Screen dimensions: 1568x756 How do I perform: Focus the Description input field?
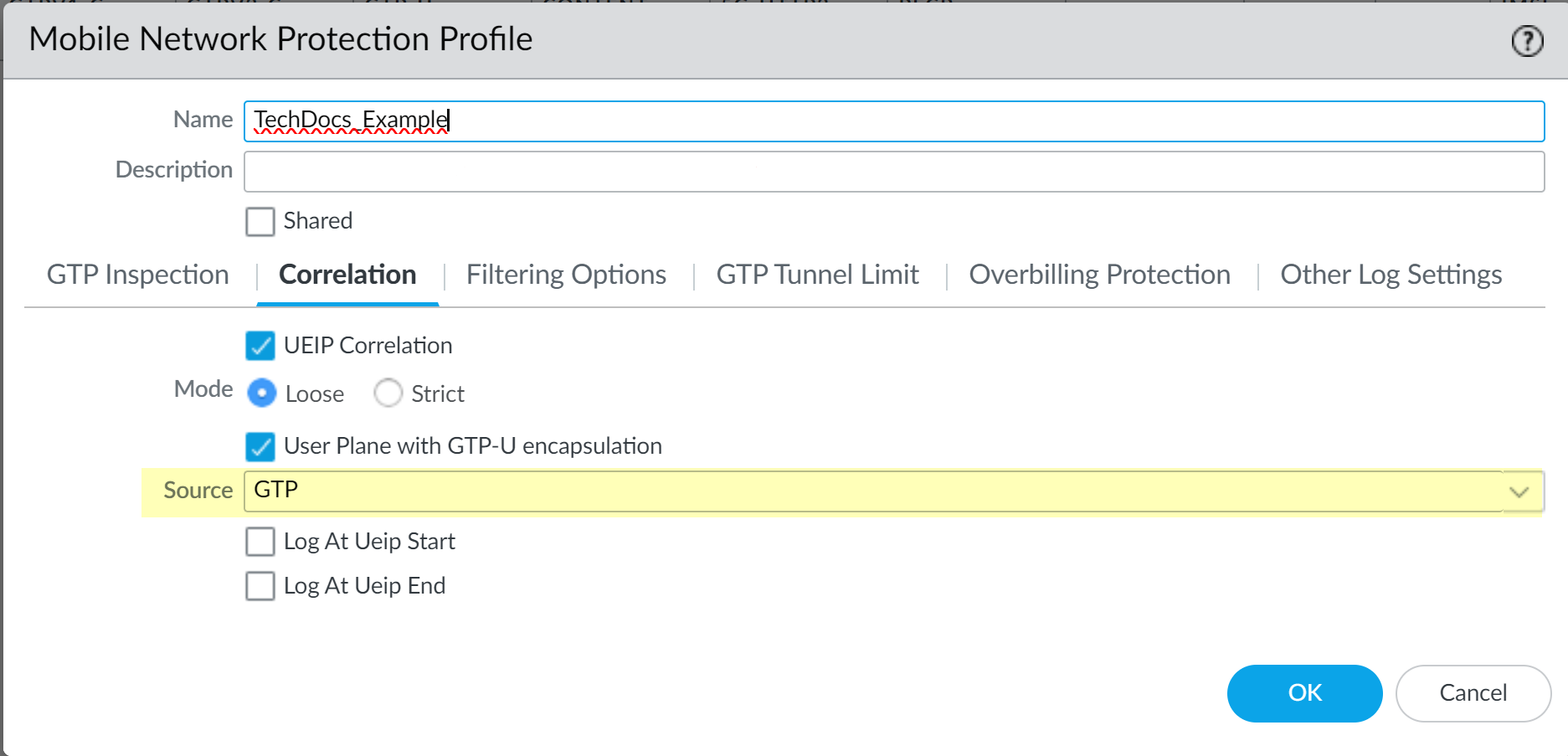tap(893, 172)
